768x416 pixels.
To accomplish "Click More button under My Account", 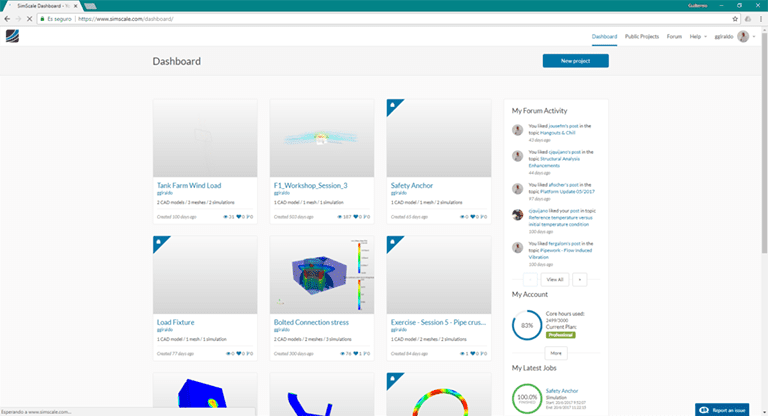I will click(x=556, y=353).
